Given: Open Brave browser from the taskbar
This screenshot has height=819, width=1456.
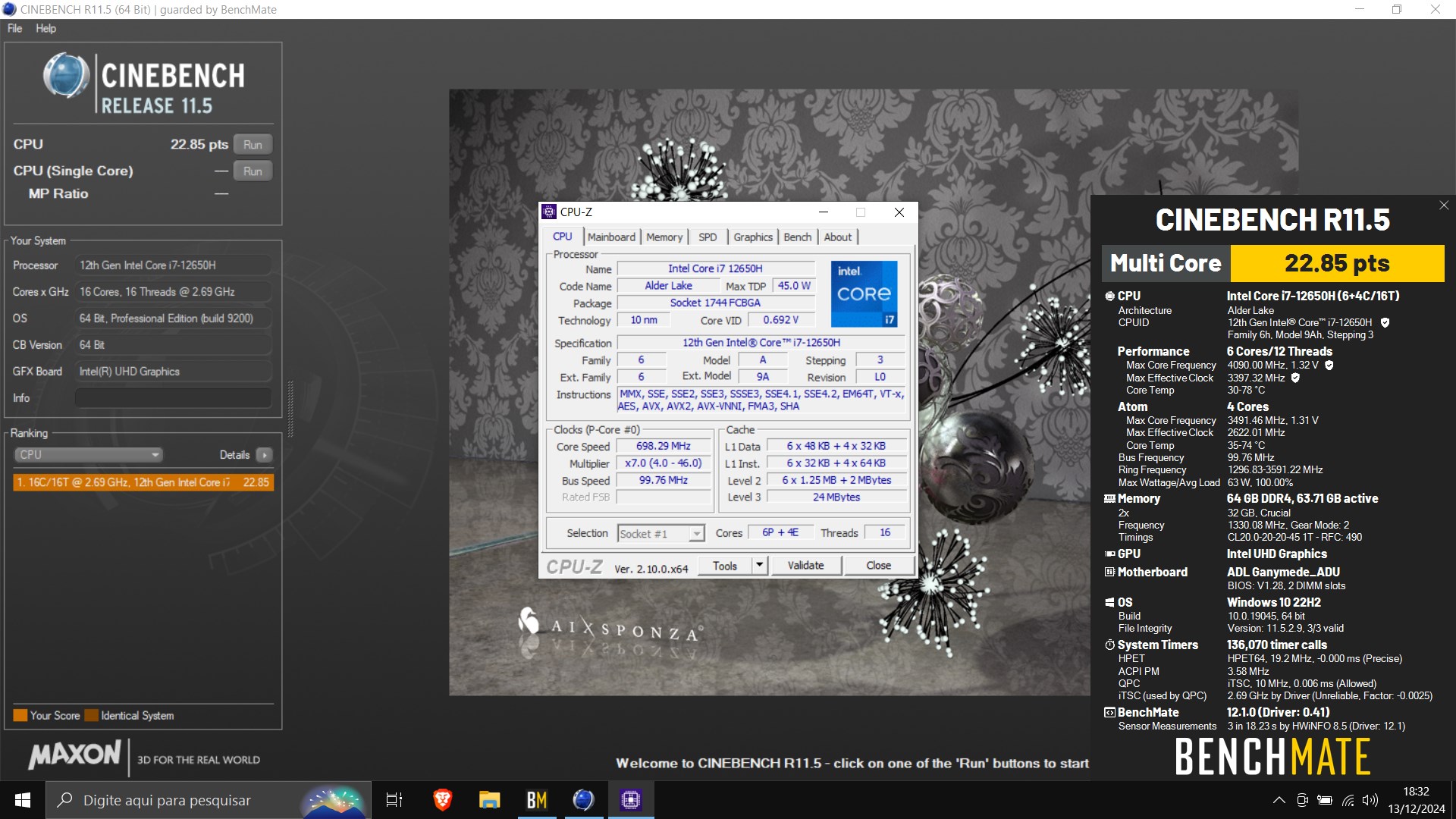Looking at the screenshot, I should coord(443,800).
